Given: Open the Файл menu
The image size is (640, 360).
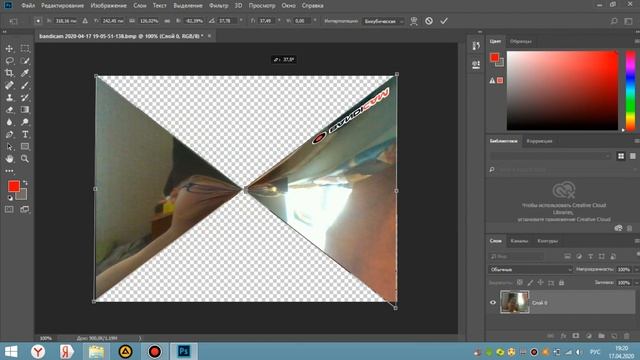Looking at the screenshot, I should (28, 6).
